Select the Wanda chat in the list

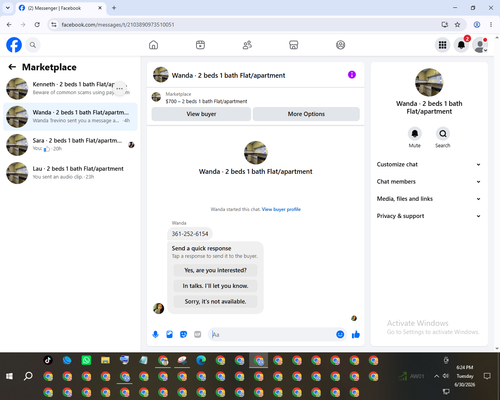pyautogui.click(x=70, y=117)
